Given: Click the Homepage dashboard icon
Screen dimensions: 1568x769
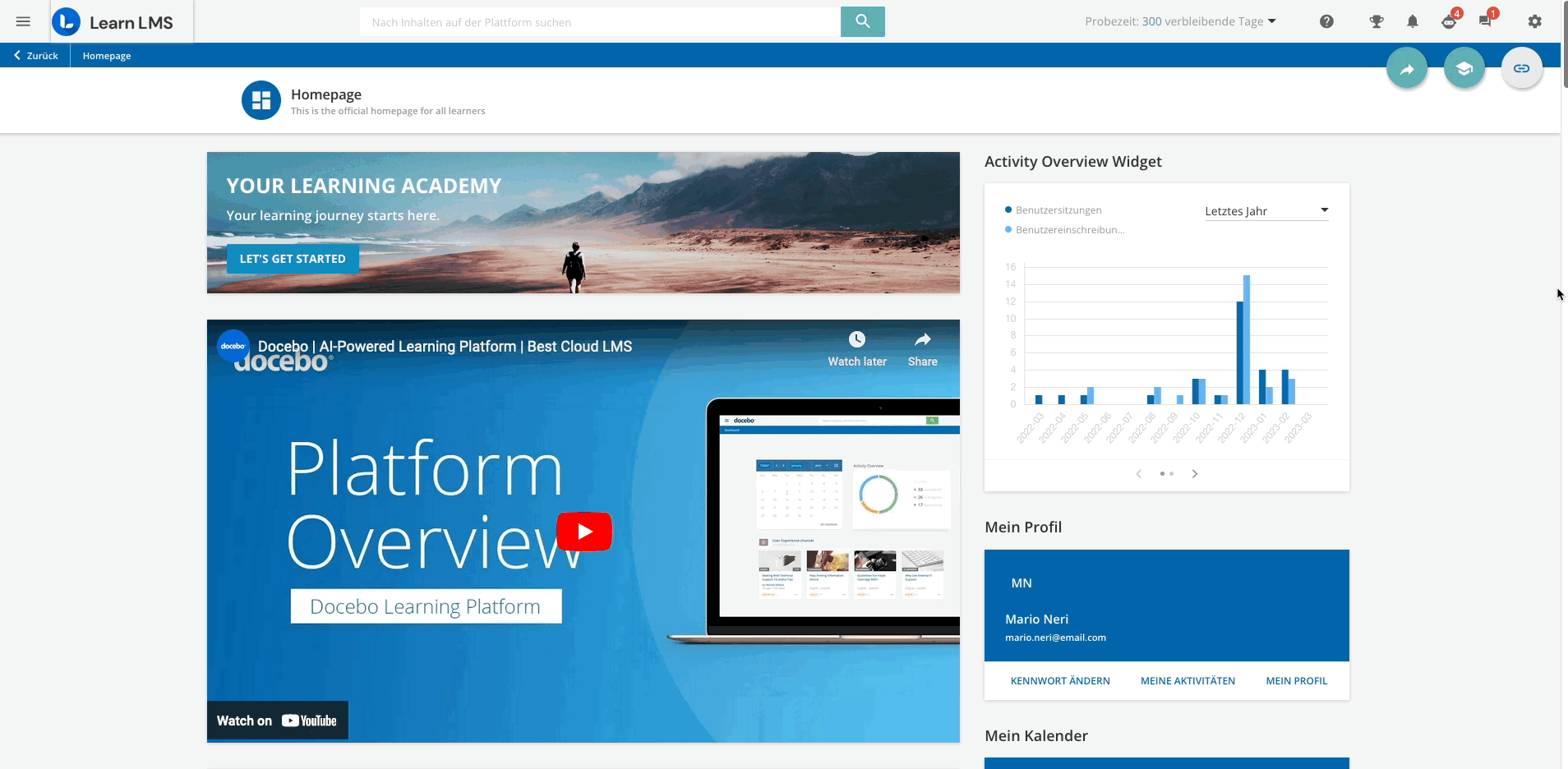Looking at the screenshot, I should (261, 100).
